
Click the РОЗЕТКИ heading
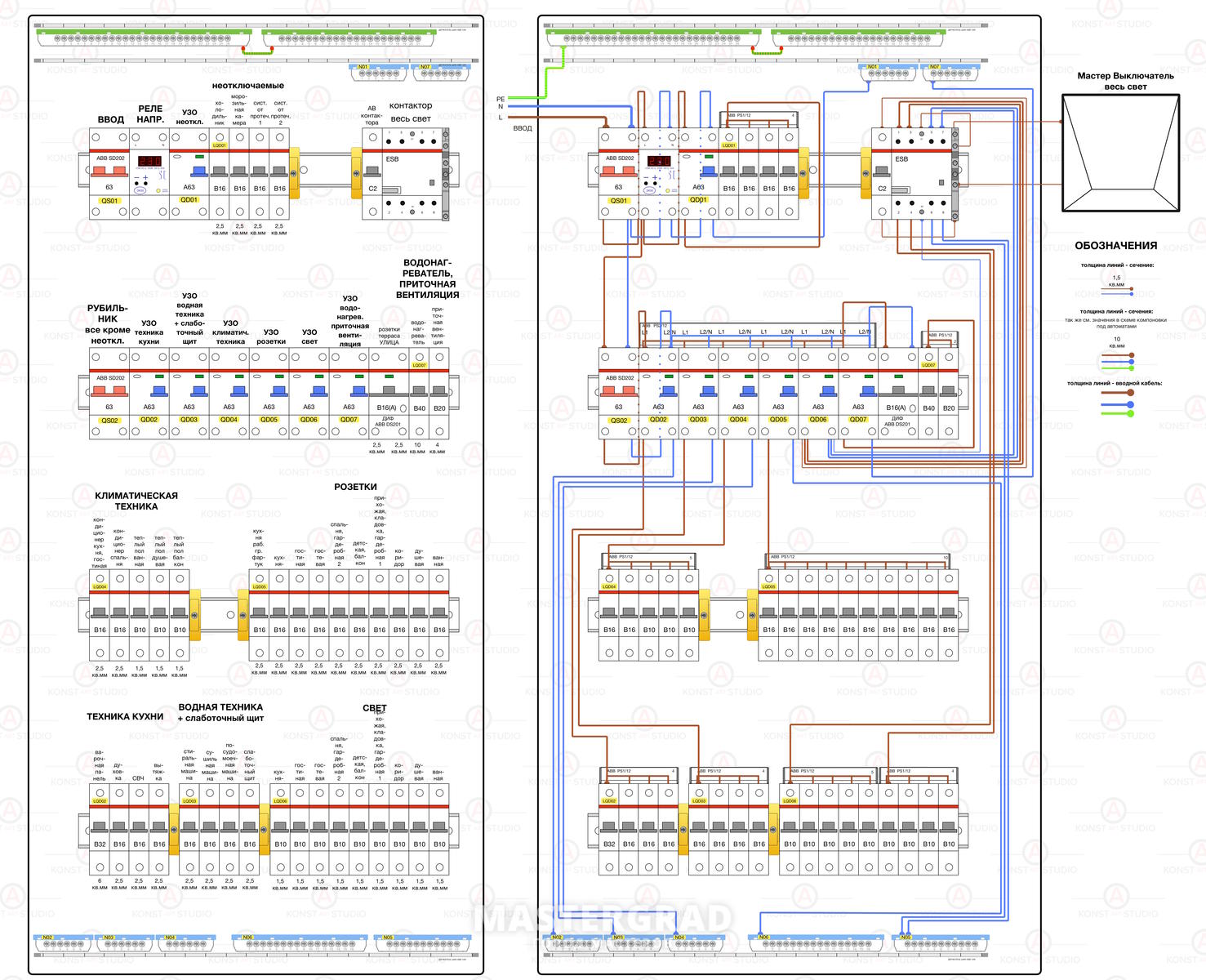(x=355, y=487)
